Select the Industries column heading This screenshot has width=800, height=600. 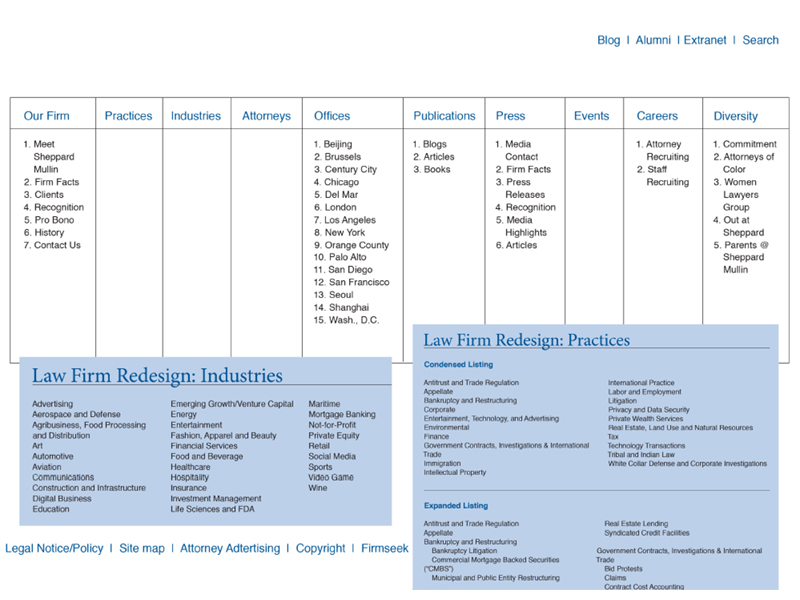pos(196,116)
